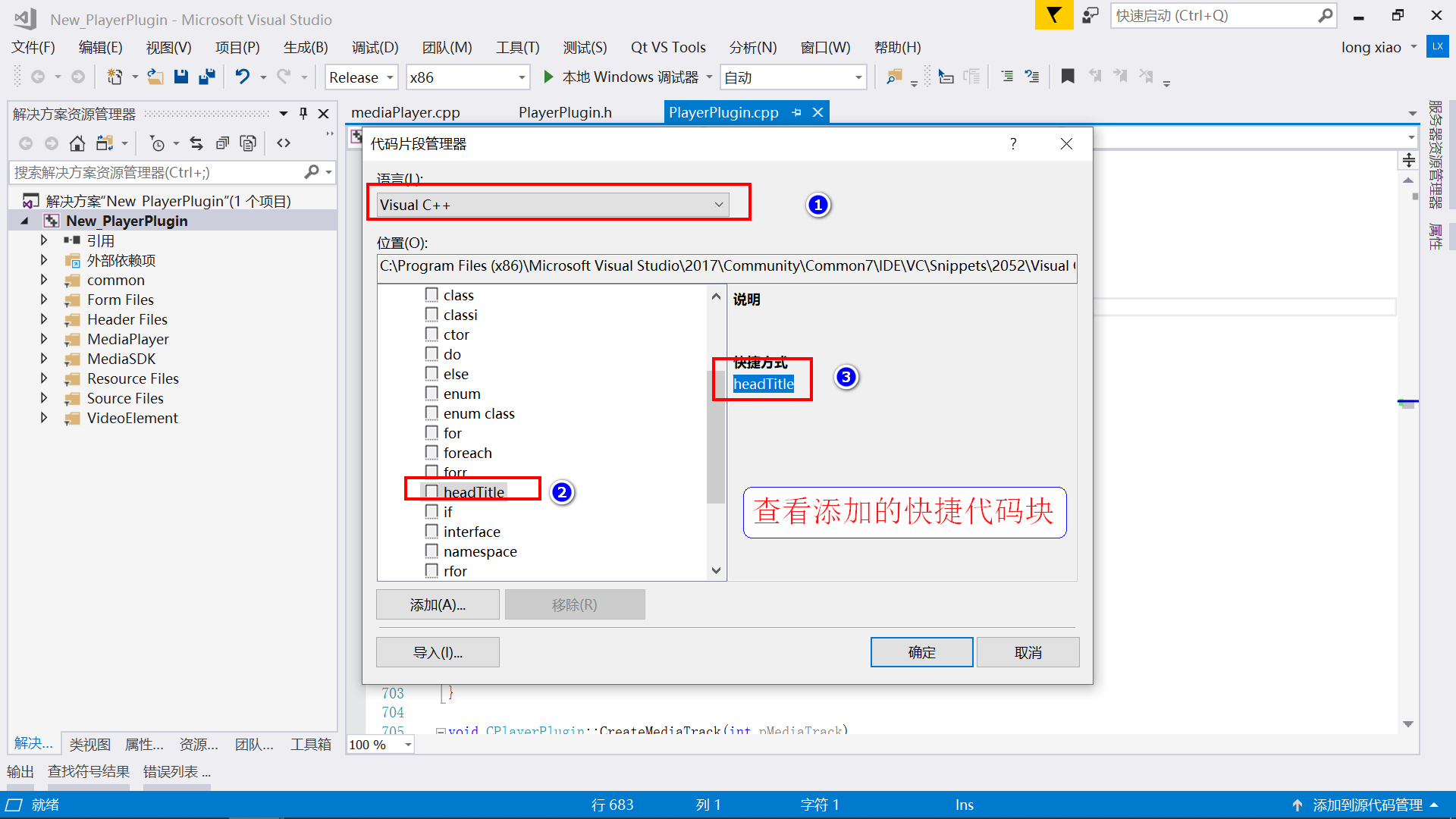Check the foreach snippet checkbox
Screen dimensions: 1456x819
(431, 452)
